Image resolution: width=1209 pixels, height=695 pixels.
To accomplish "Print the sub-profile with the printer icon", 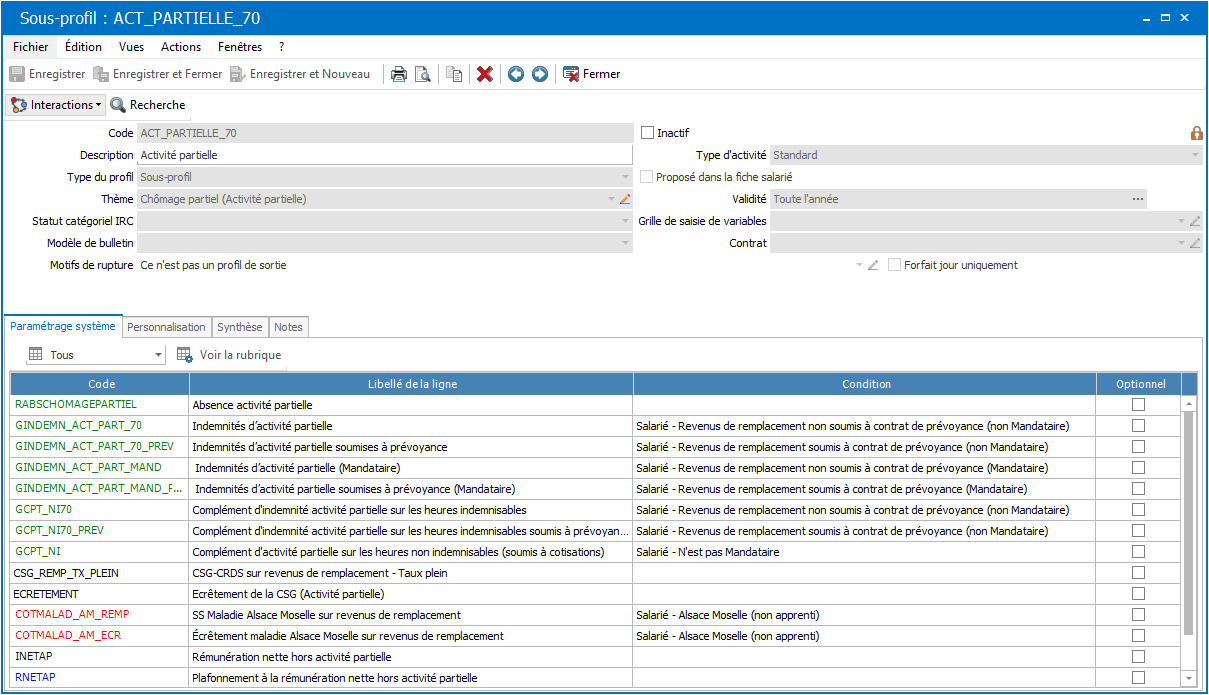I will click(398, 74).
